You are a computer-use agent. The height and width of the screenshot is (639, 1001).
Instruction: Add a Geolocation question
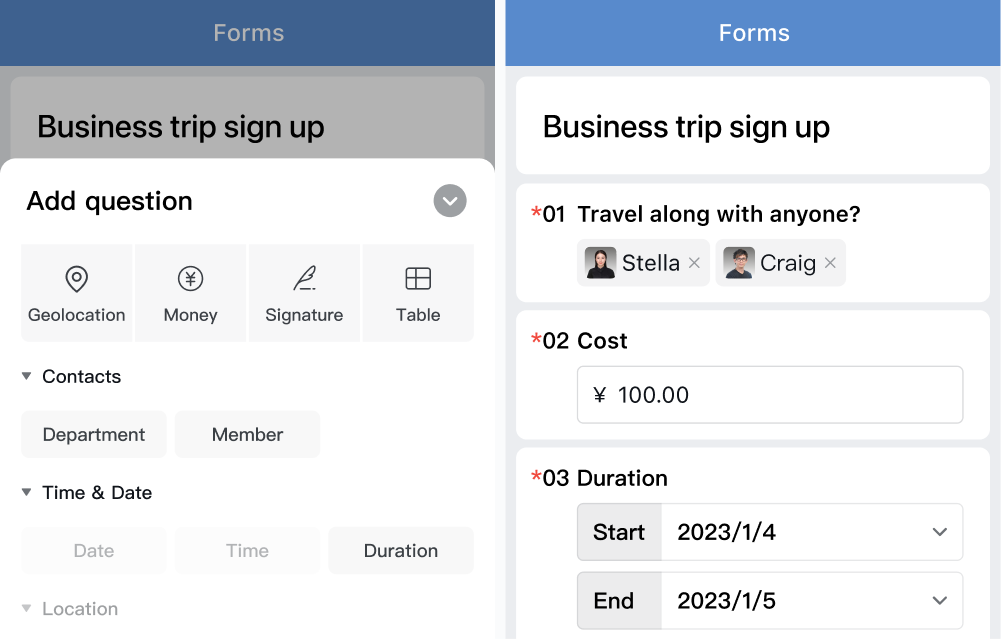point(77,293)
